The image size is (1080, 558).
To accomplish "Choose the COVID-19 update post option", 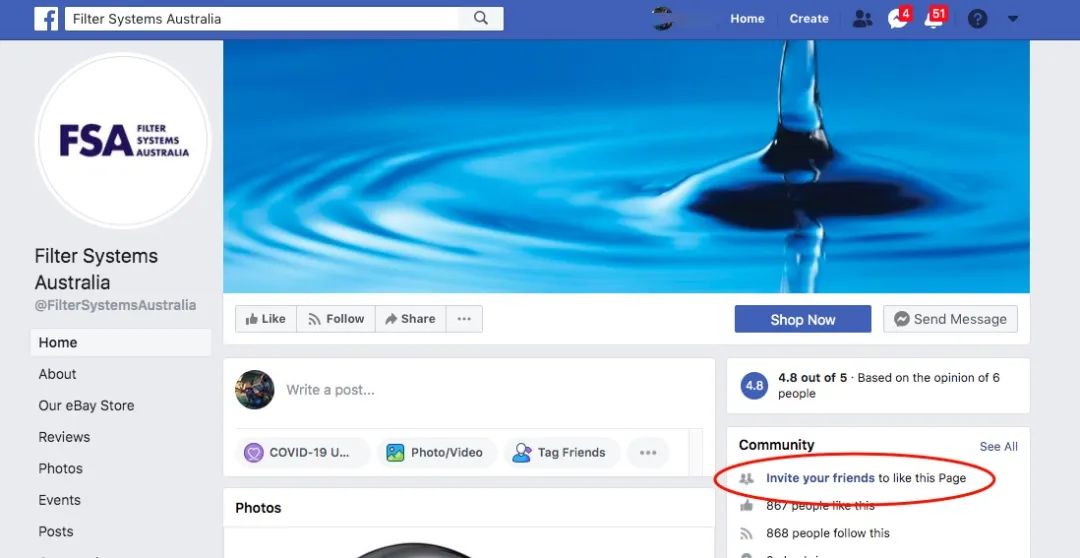I will tap(303, 453).
